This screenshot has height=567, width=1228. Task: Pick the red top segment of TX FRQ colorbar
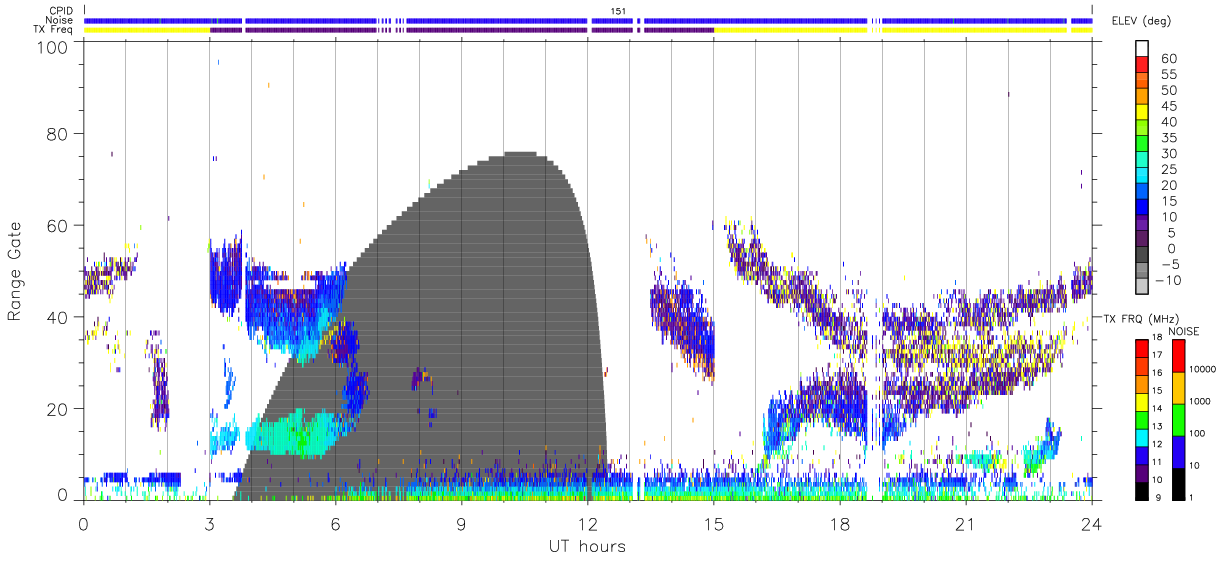tap(1142, 347)
